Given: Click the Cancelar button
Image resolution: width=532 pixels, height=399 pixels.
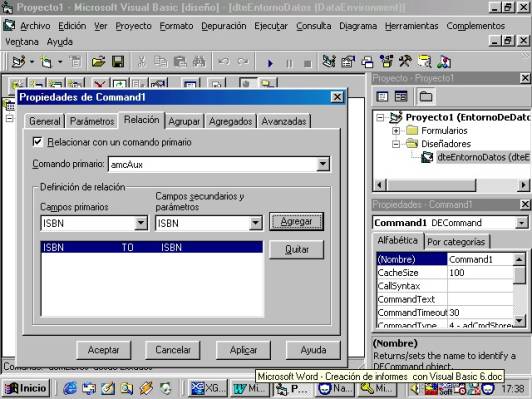Looking at the screenshot, I should point(173,350).
